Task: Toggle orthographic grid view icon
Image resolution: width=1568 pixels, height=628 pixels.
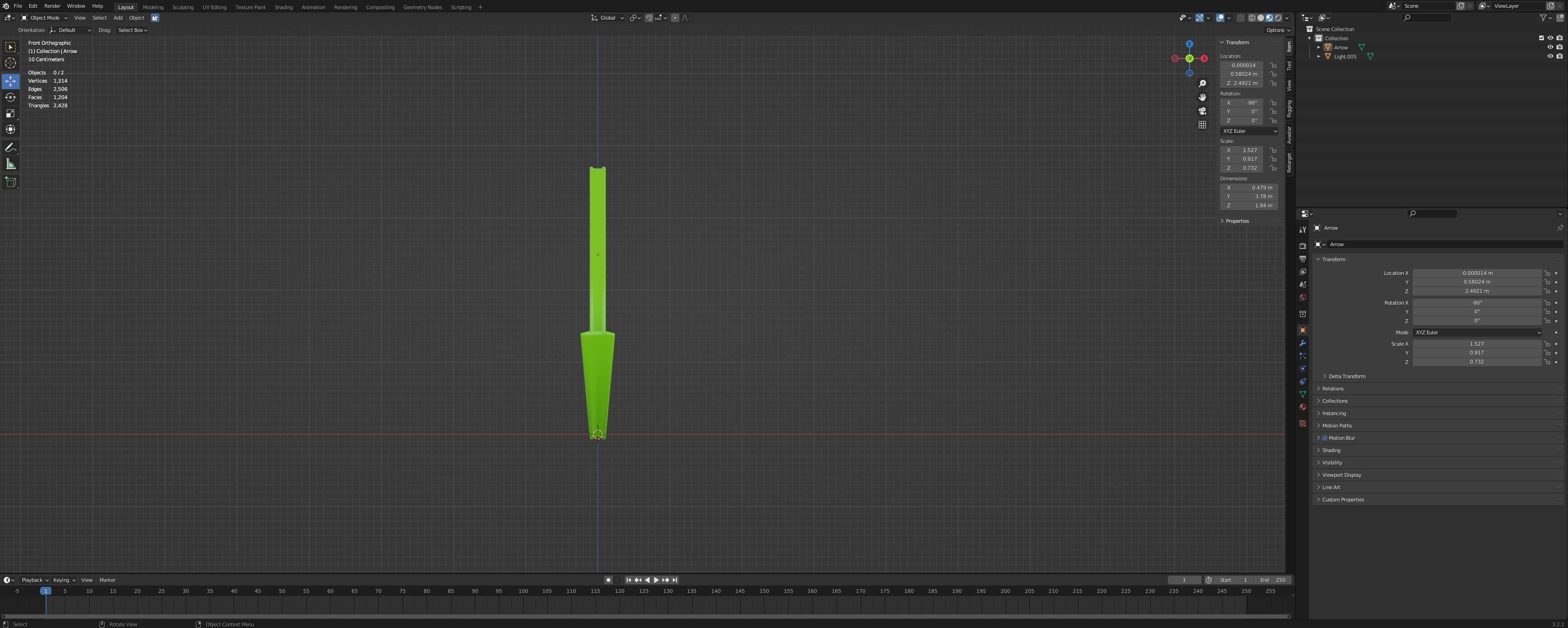Action: [1202, 125]
